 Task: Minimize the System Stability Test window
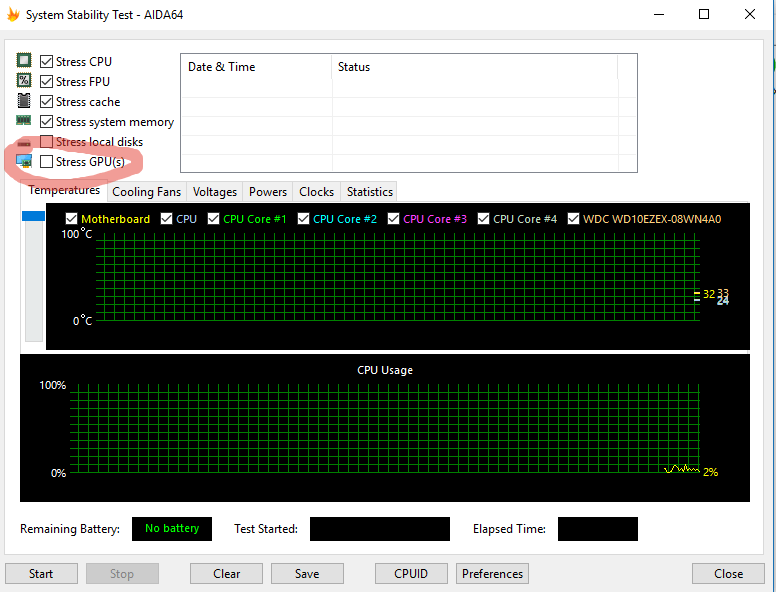pyautogui.click(x=659, y=14)
